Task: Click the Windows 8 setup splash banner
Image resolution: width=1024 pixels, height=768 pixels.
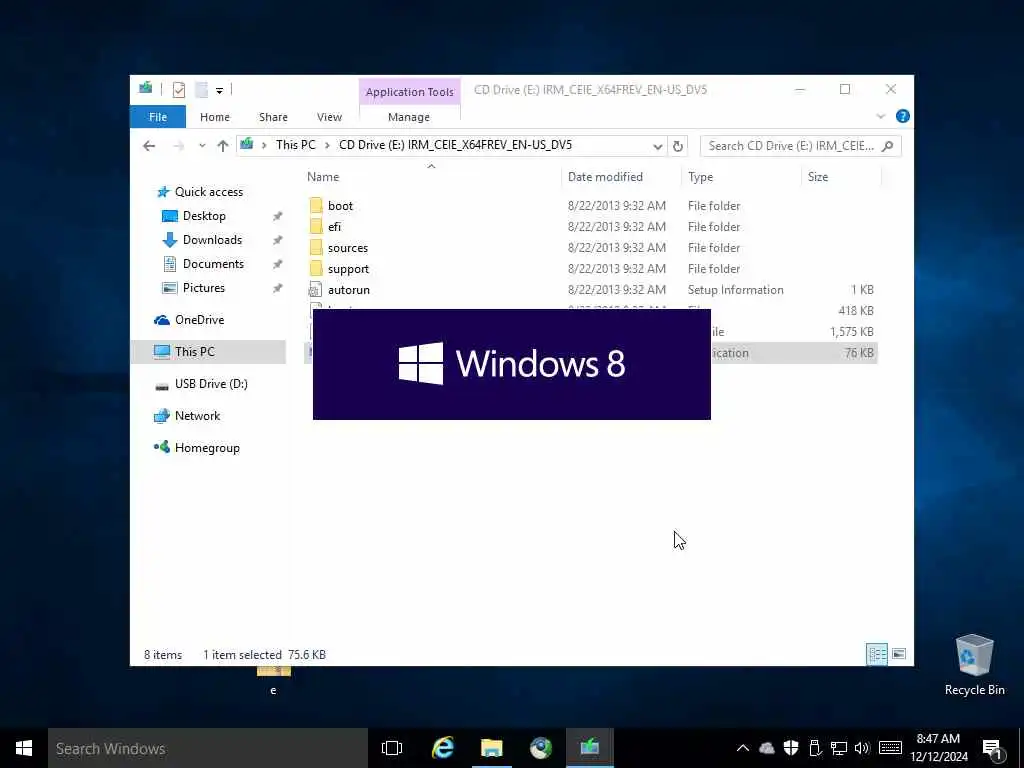Action: click(511, 364)
